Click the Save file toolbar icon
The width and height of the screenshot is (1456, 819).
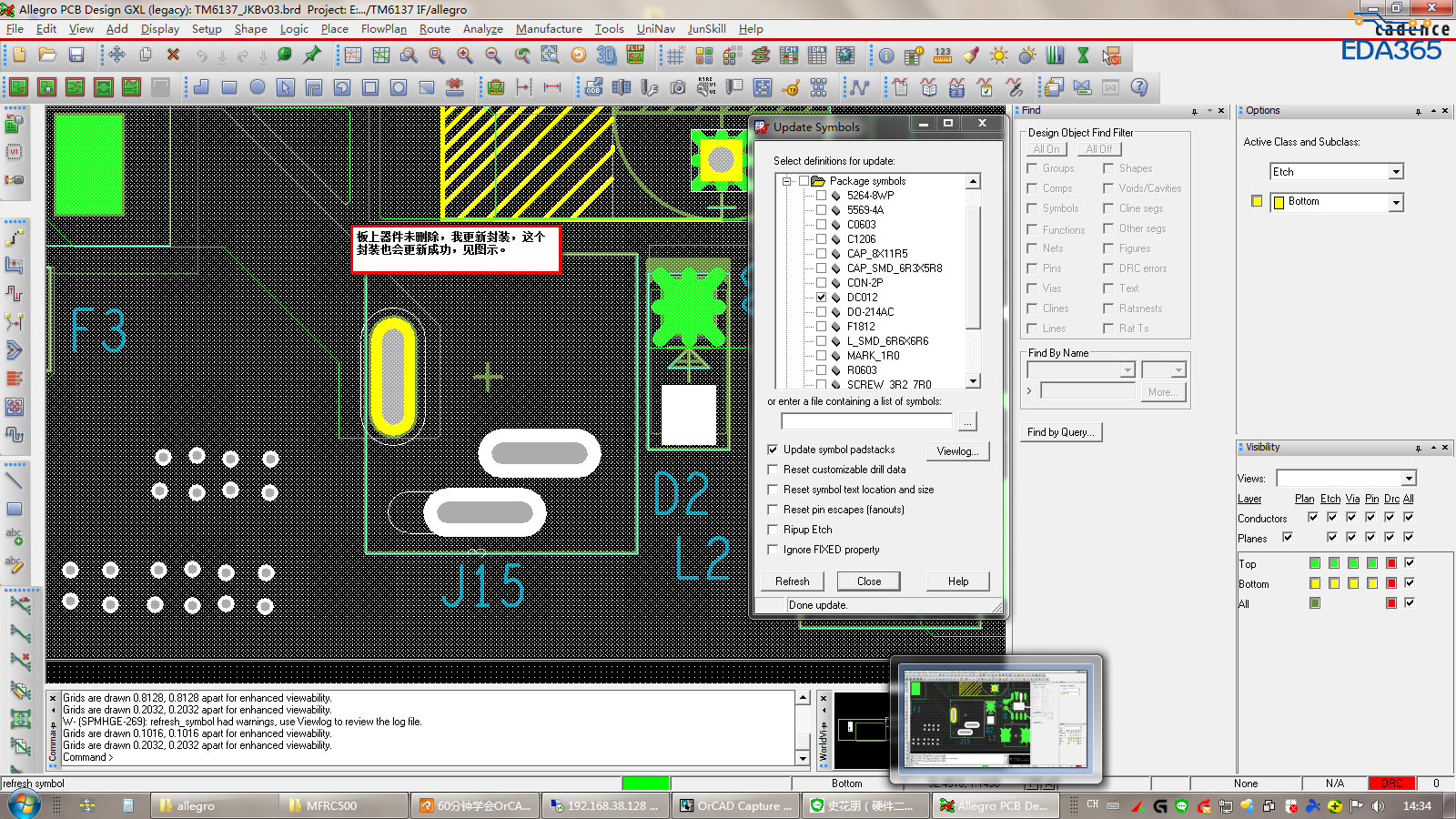(76, 56)
